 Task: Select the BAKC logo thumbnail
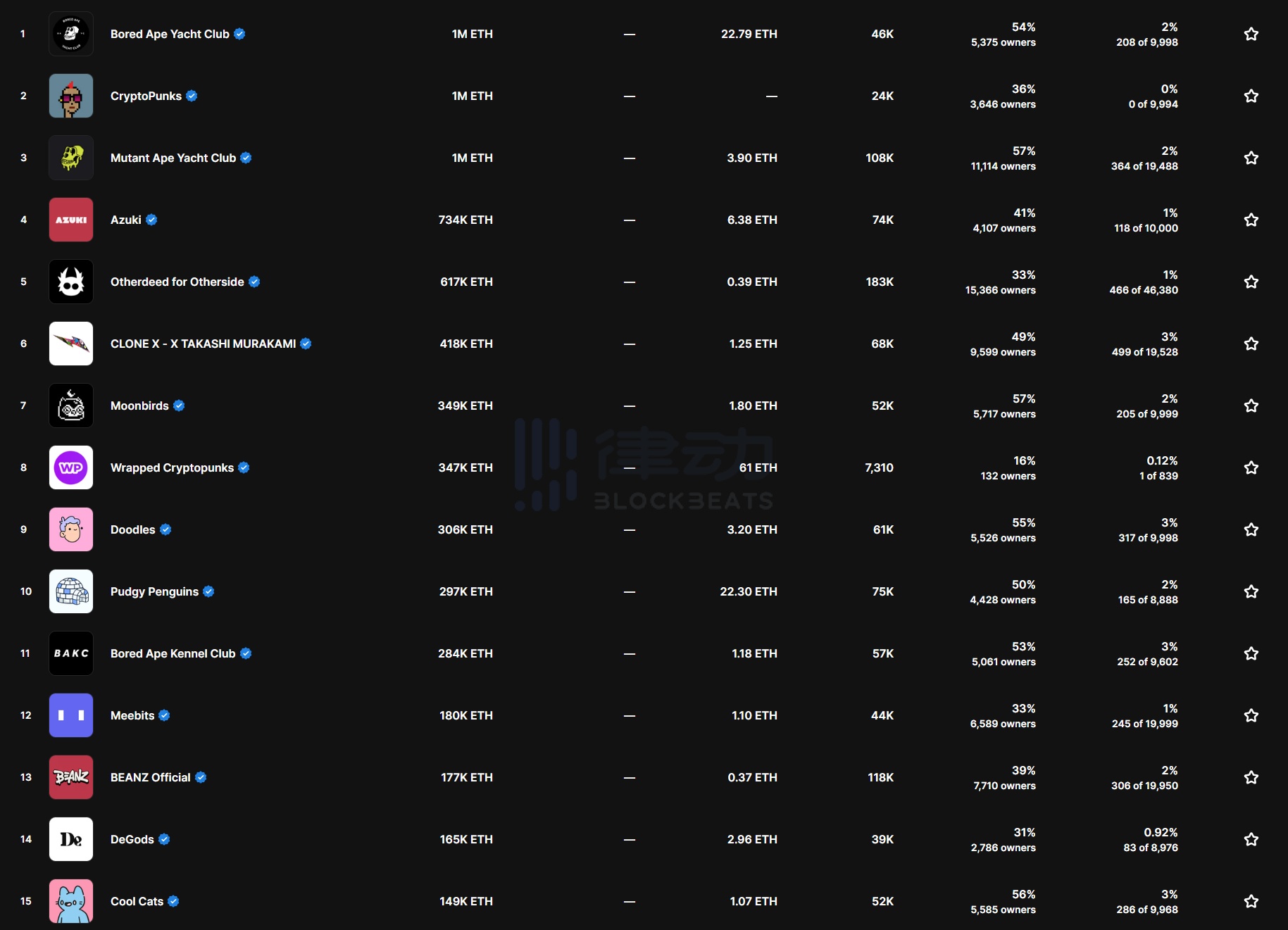pyautogui.click(x=71, y=653)
